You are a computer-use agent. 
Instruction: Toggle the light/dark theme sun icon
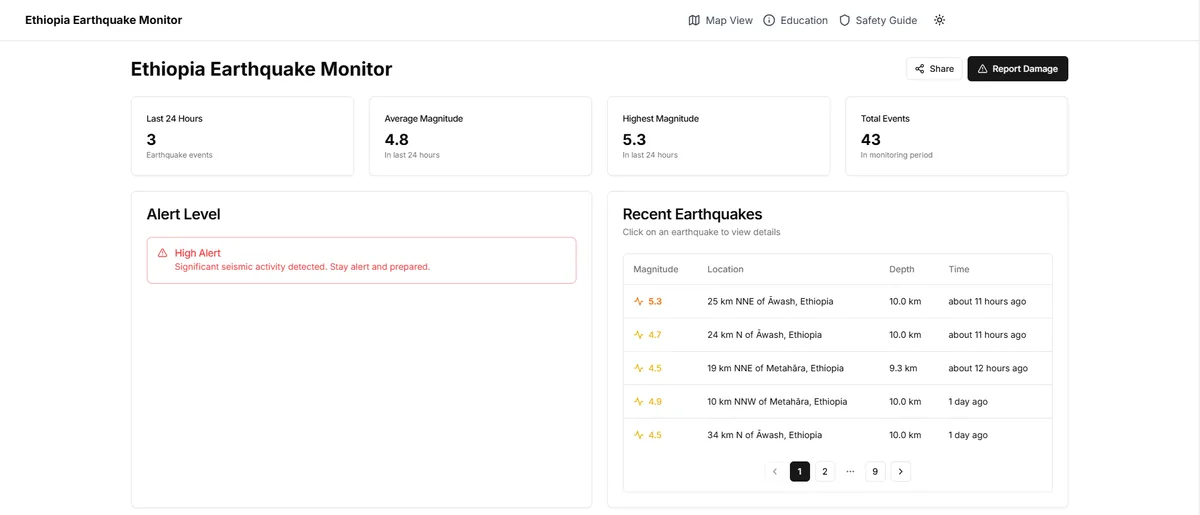(x=939, y=20)
